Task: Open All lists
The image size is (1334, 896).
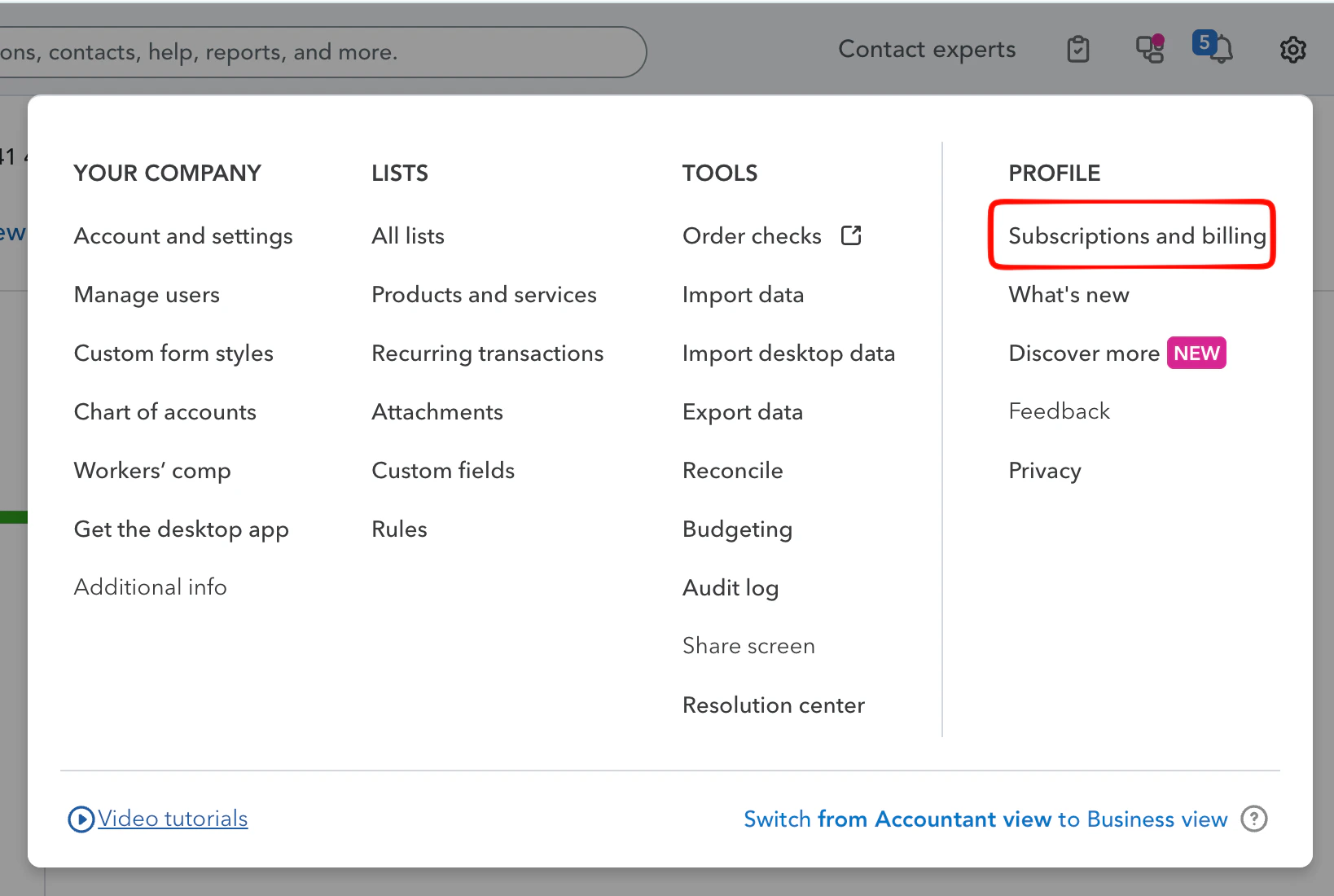Action: point(408,236)
